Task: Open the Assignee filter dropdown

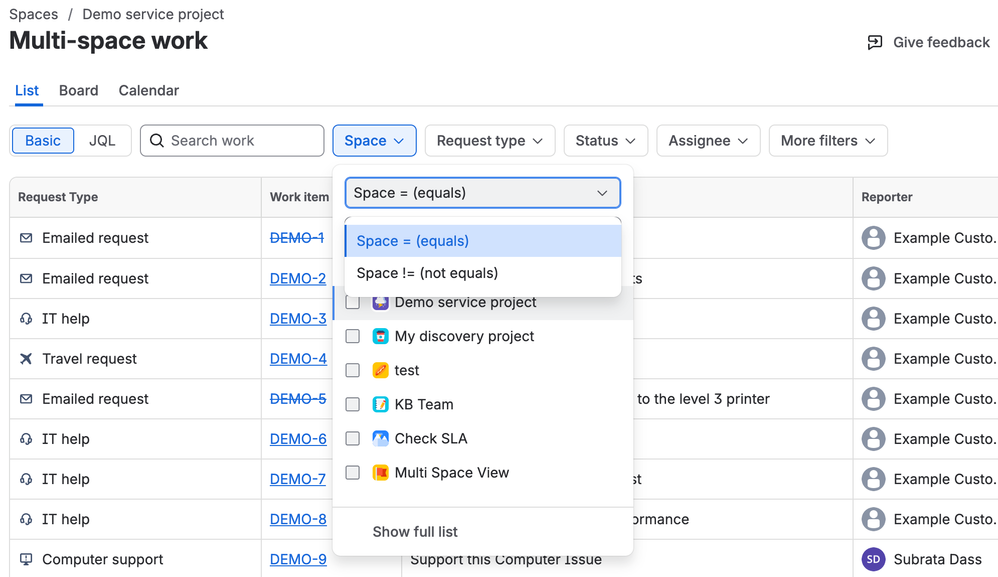Action: tap(708, 141)
